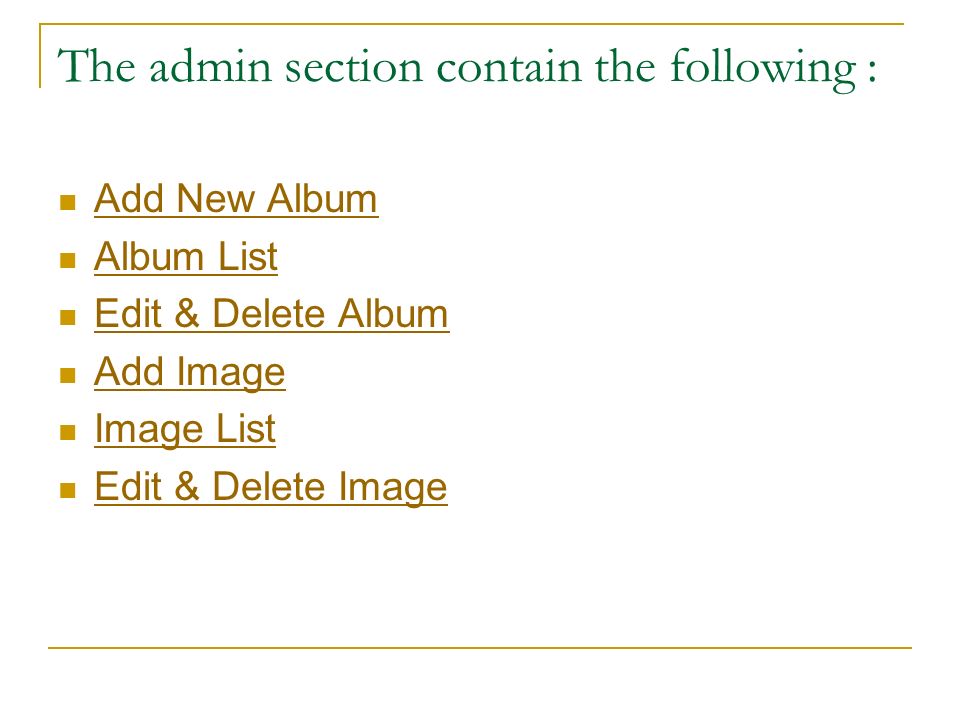This screenshot has height=720, width=960.
Task: Click the word 'New' in Add New Album
Action: [x=215, y=199]
